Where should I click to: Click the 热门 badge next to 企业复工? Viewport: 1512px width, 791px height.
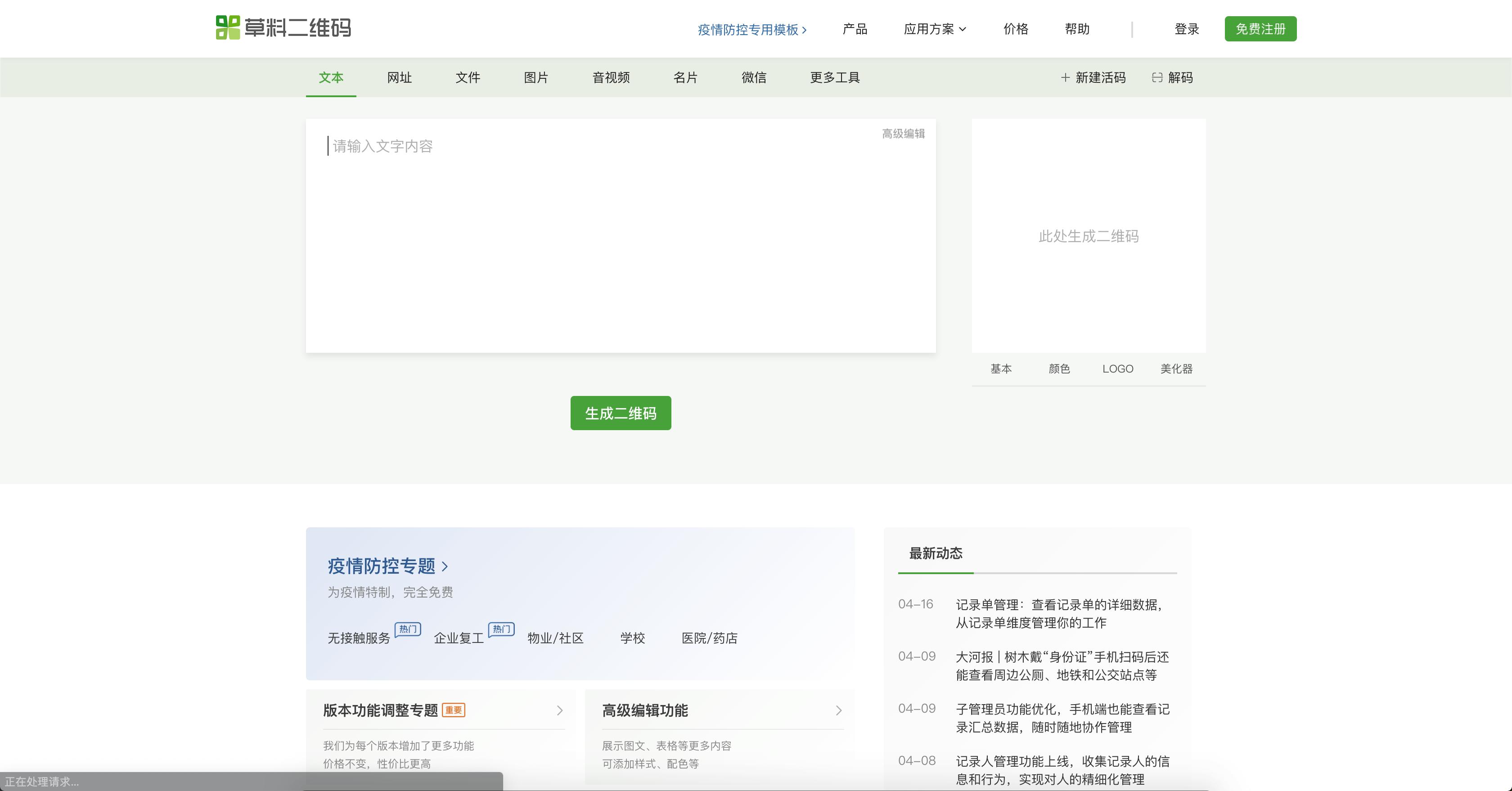502,629
